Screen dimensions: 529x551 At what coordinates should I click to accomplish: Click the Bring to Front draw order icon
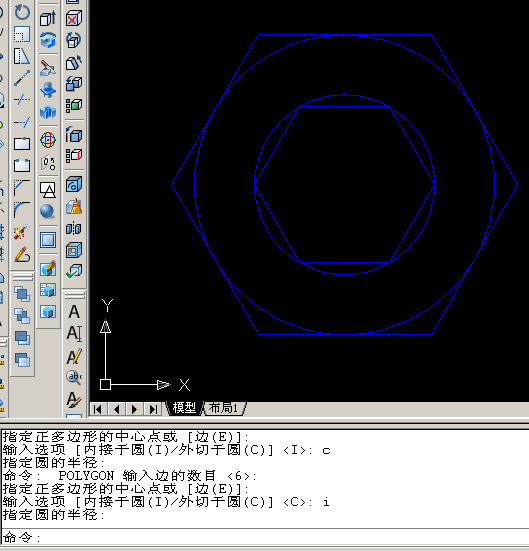click(22, 294)
